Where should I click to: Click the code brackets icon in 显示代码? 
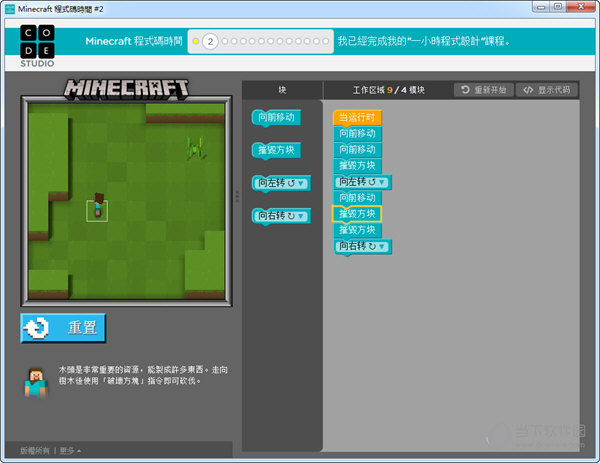pyautogui.click(x=528, y=90)
